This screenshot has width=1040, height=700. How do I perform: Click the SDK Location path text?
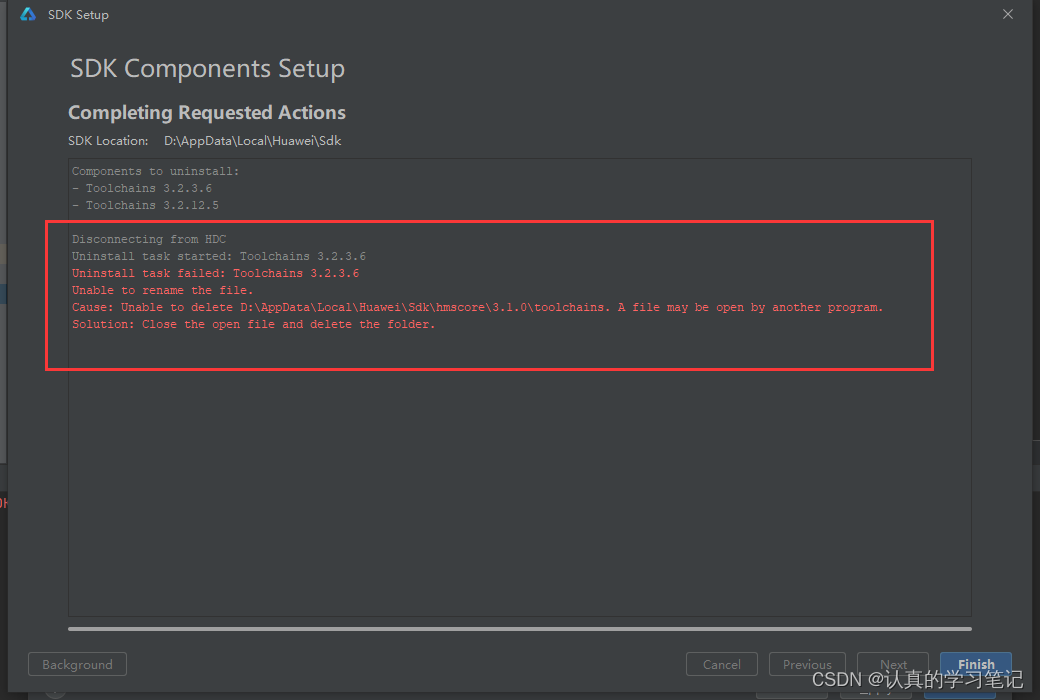click(x=253, y=141)
